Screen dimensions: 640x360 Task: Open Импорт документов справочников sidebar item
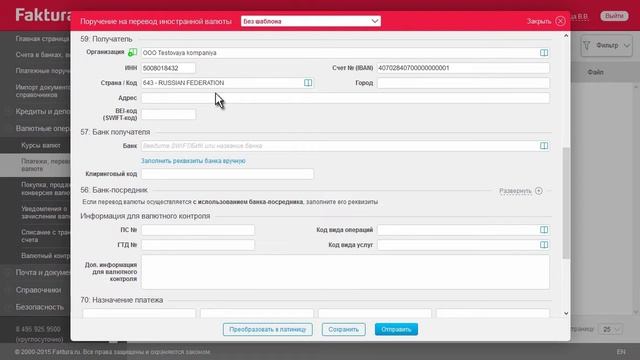(x=43, y=91)
